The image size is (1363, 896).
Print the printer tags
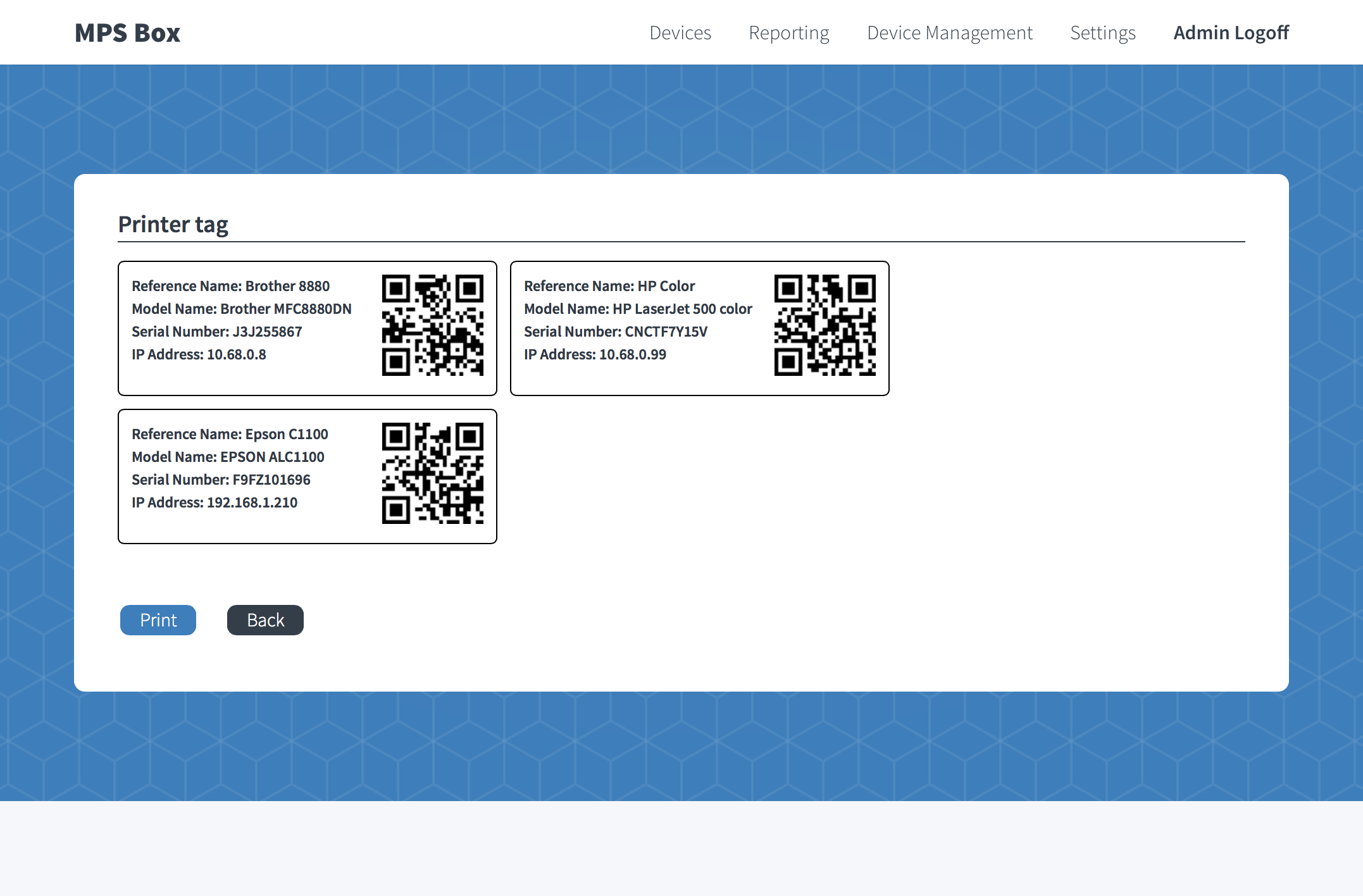[x=158, y=620]
